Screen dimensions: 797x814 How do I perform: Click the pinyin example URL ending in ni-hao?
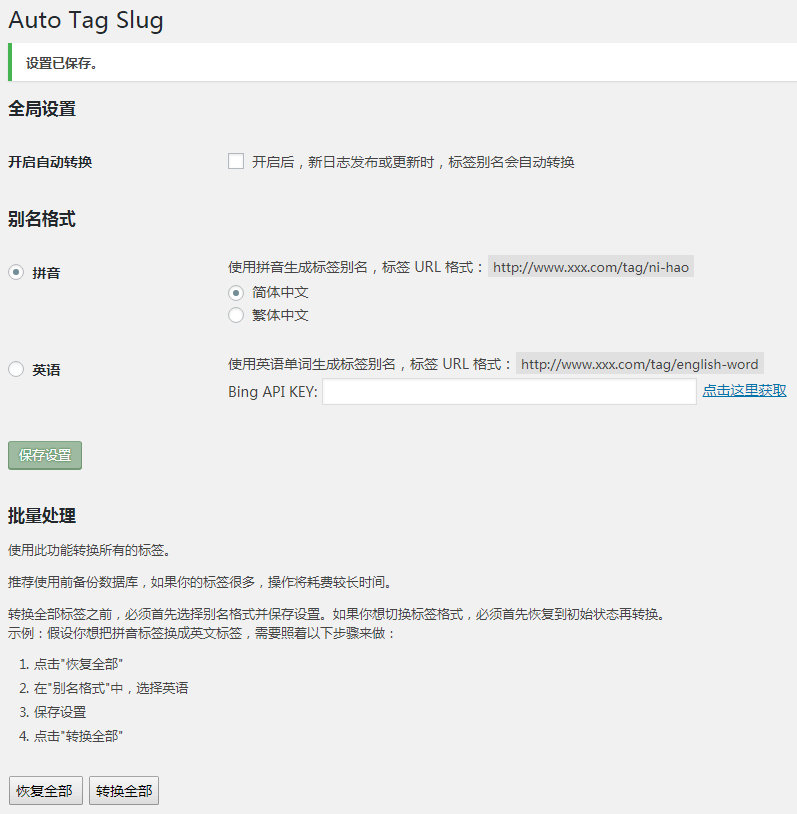[x=591, y=267]
